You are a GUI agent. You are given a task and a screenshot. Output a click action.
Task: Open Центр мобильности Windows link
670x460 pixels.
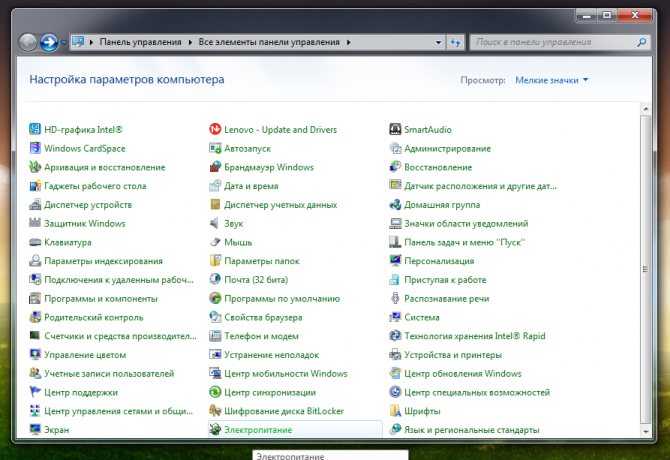coord(286,374)
